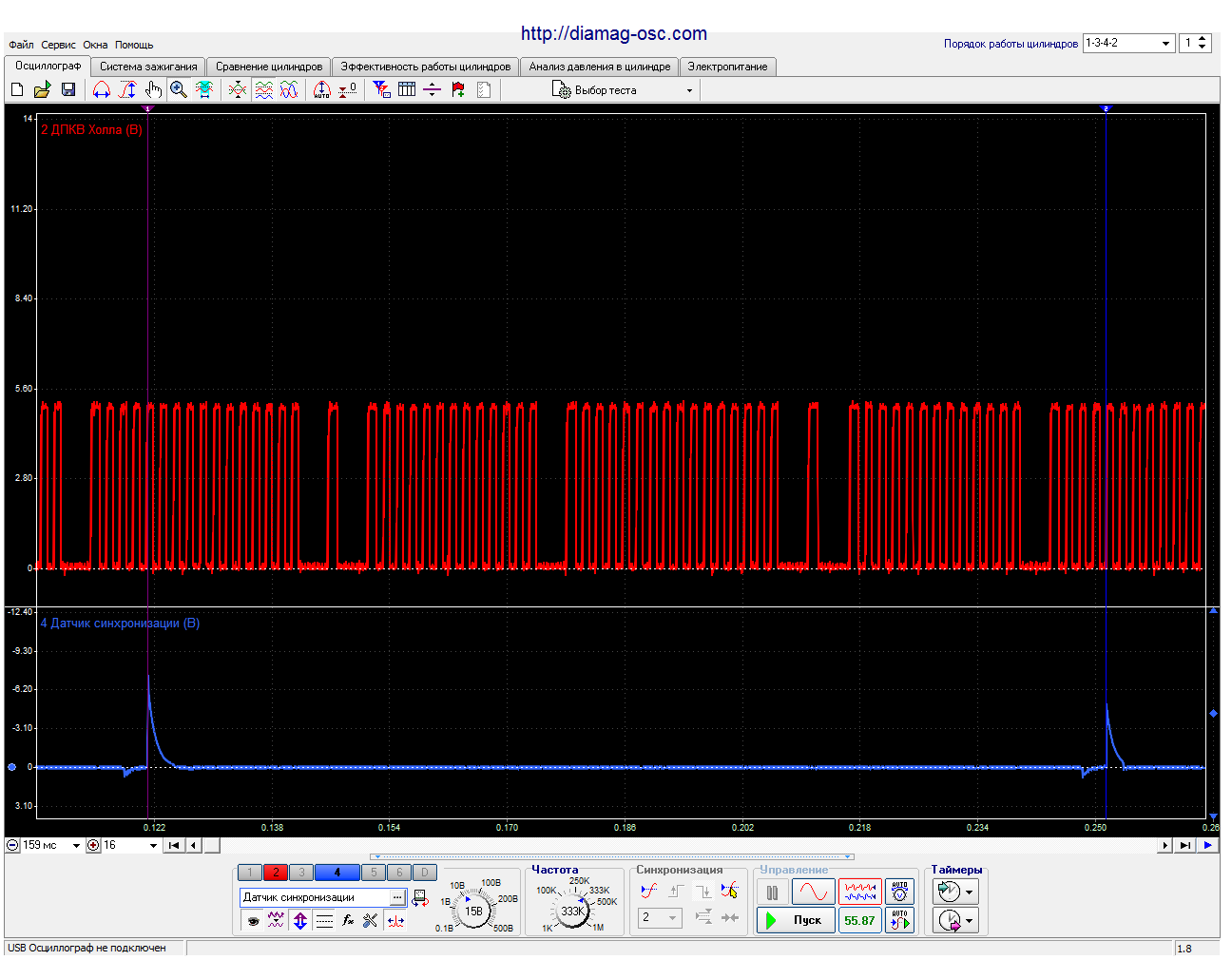Open channel tools wrench icon

(x=371, y=921)
